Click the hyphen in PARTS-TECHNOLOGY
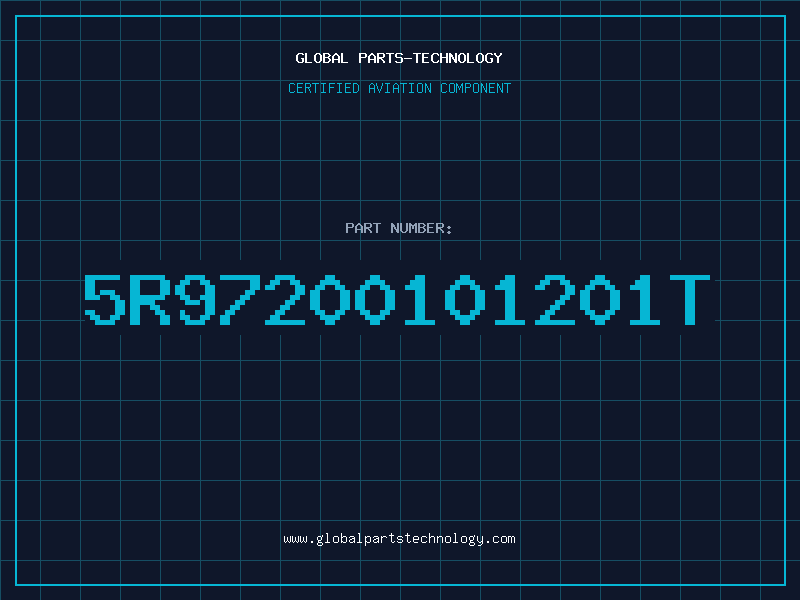Viewport: 800px width, 600px height. (x=408, y=58)
